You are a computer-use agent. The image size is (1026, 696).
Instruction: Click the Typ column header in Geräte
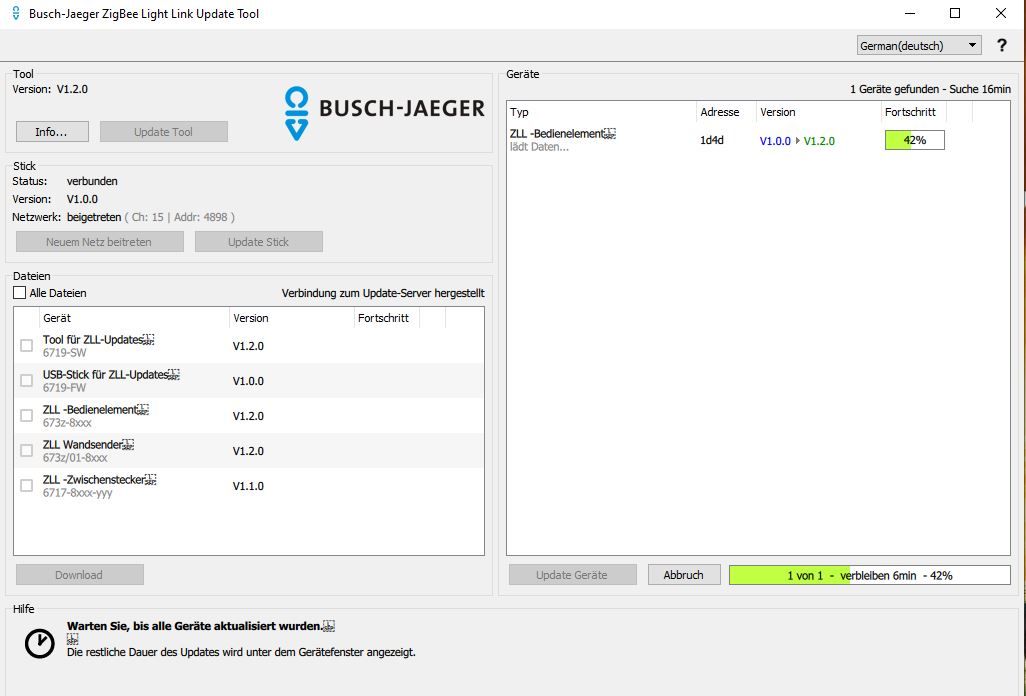602,112
